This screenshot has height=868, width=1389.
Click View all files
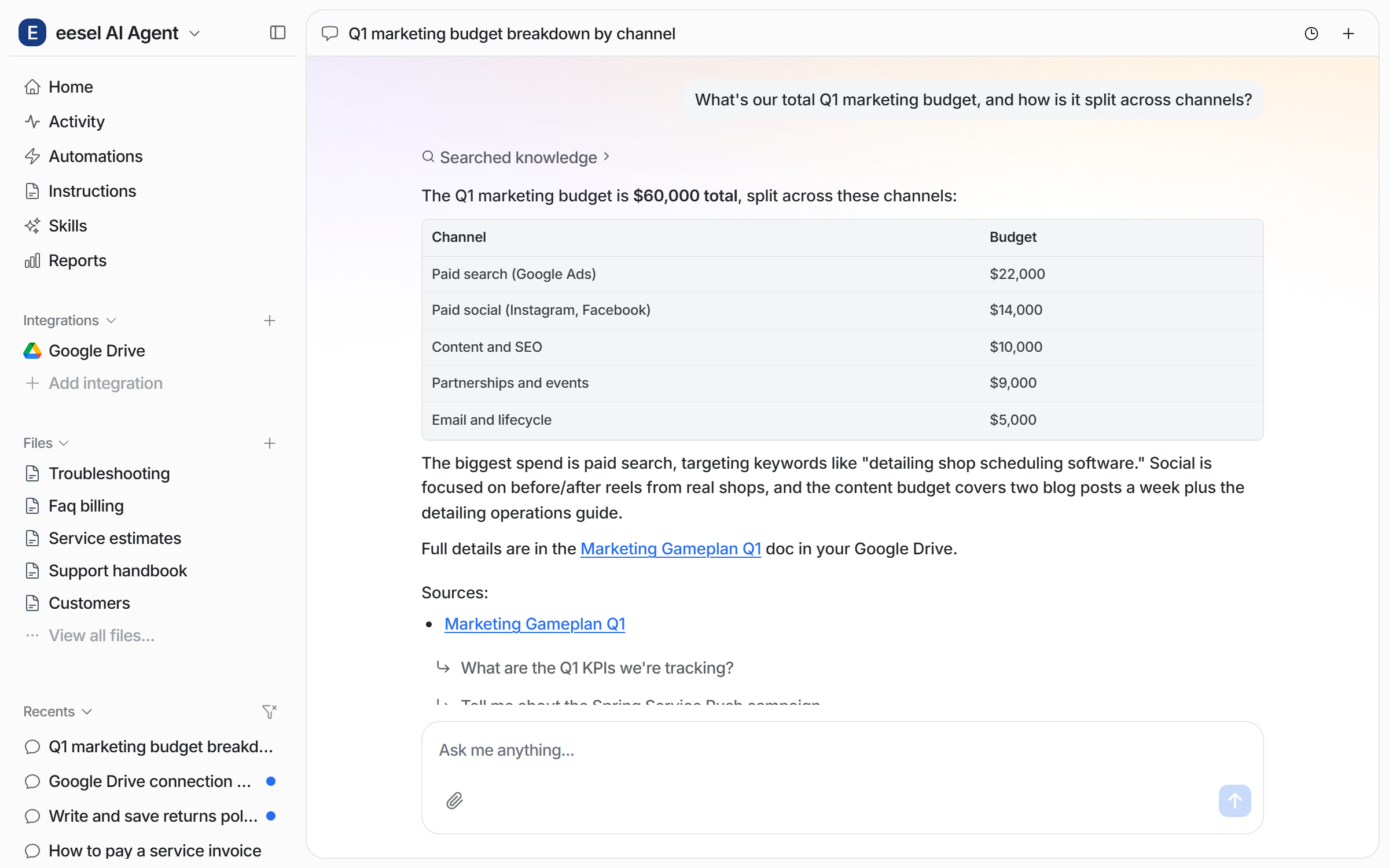(90, 635)
